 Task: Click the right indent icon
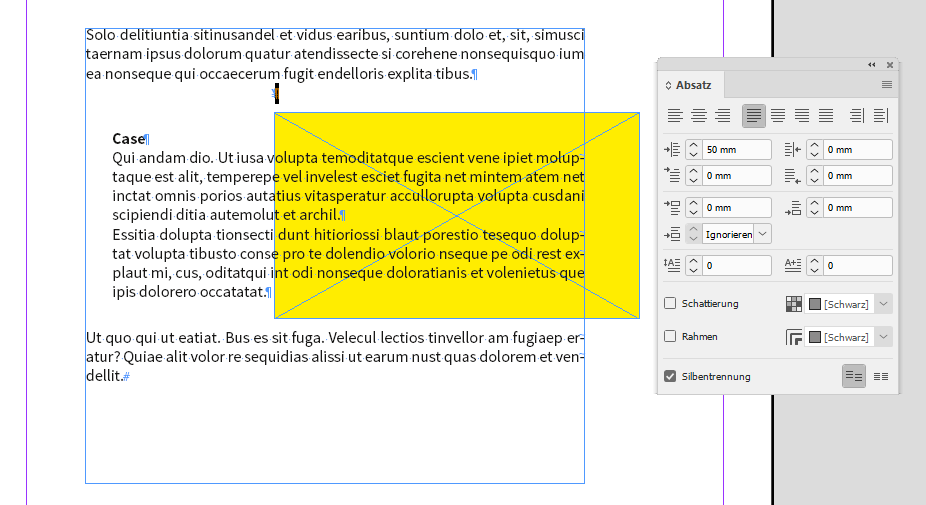pos(793,150)
